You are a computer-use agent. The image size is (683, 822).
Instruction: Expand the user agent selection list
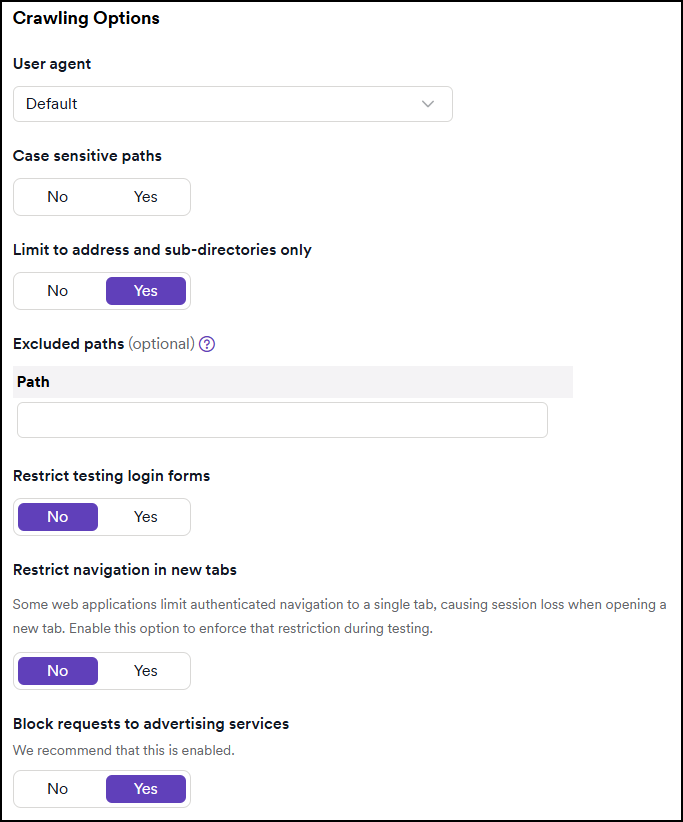coord(232,104)
